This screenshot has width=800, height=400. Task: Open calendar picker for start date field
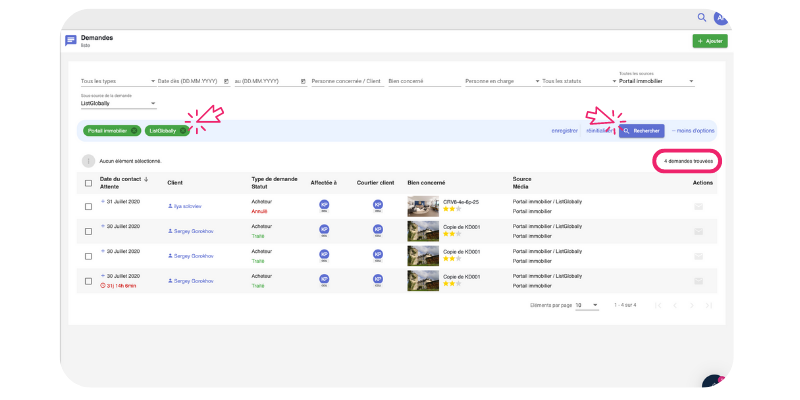pyautogui.click(x=227, y=81)
